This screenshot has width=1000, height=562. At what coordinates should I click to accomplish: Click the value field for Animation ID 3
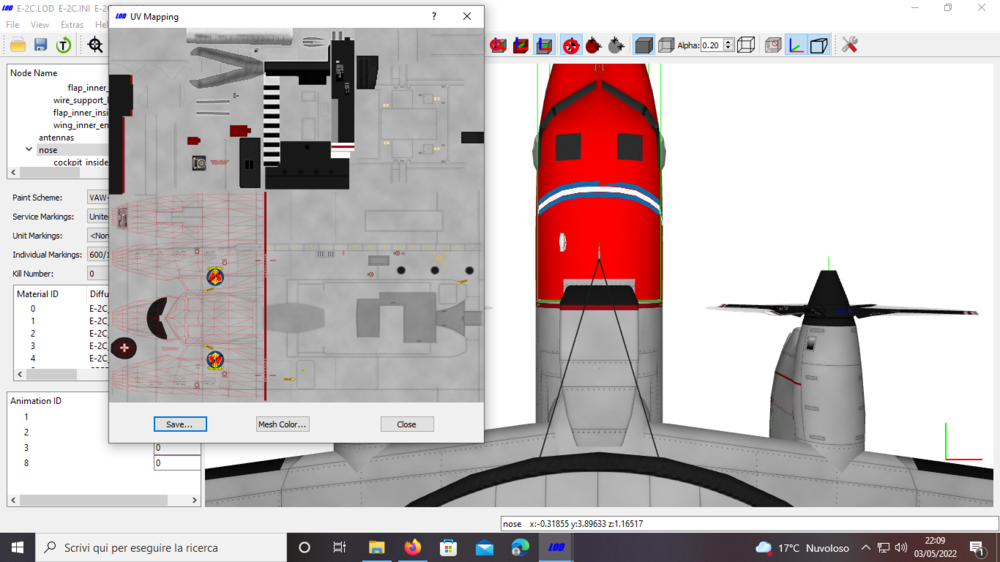pos(177,448)
